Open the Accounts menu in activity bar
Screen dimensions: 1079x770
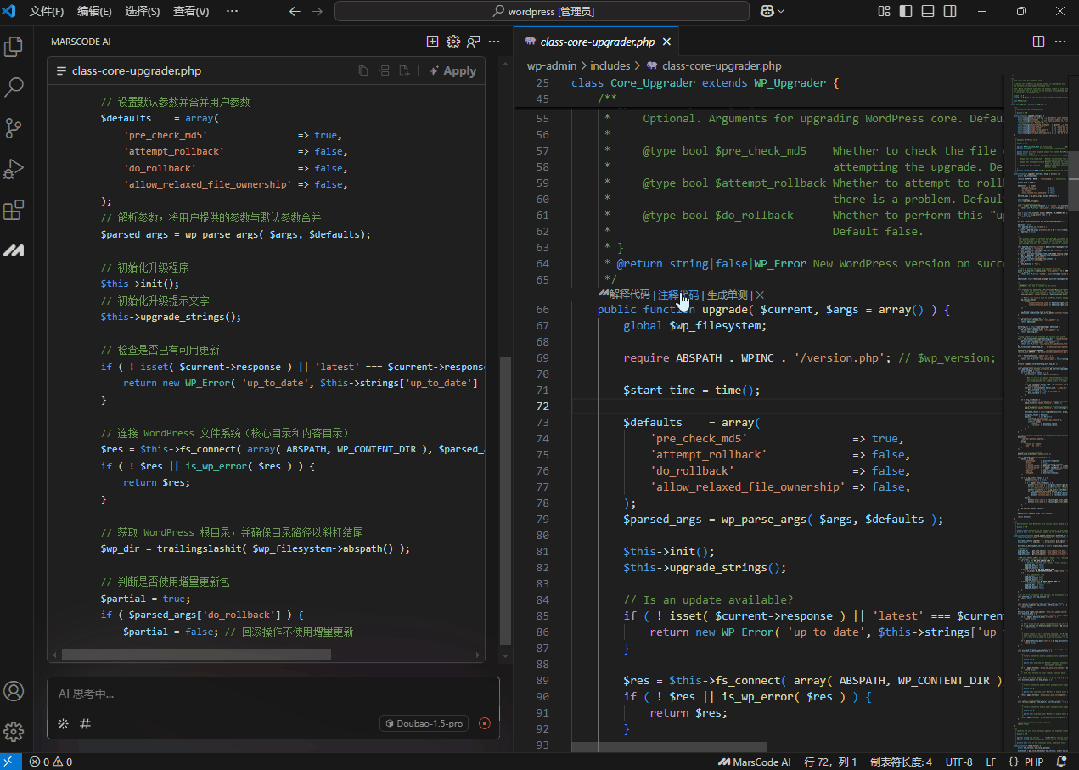click(x=14, y=691)
